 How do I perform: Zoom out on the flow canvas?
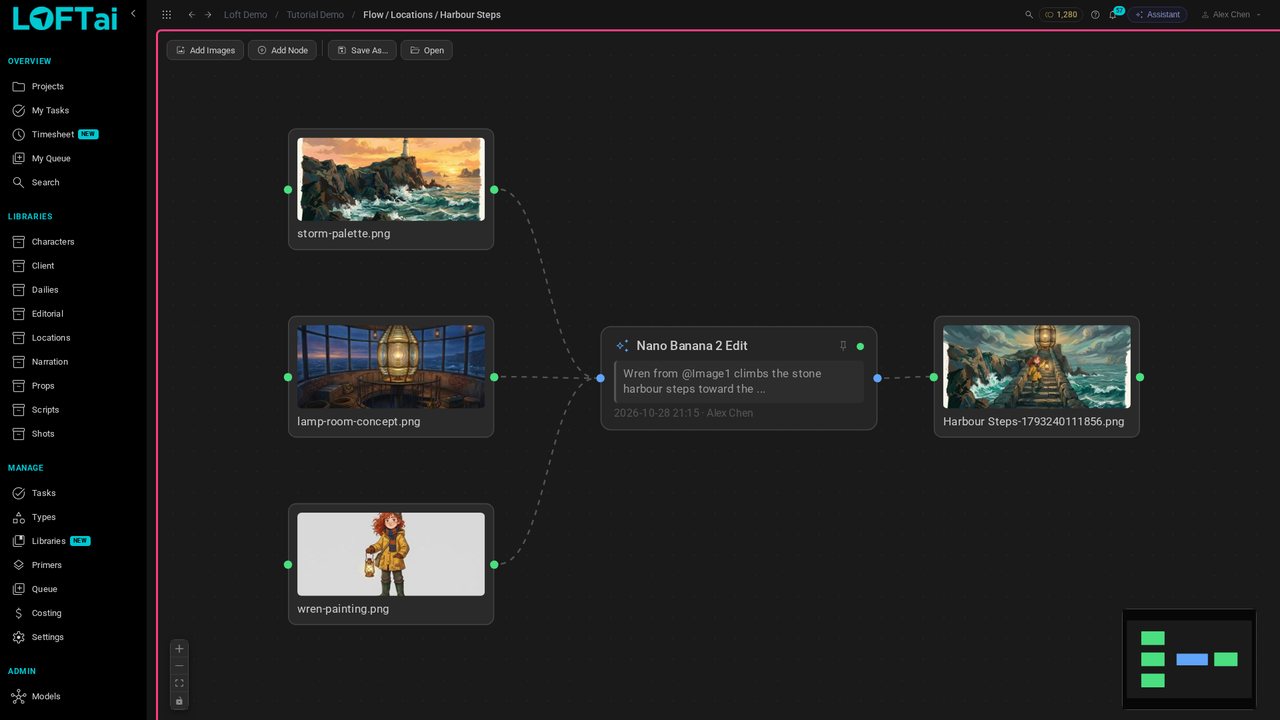179,666
